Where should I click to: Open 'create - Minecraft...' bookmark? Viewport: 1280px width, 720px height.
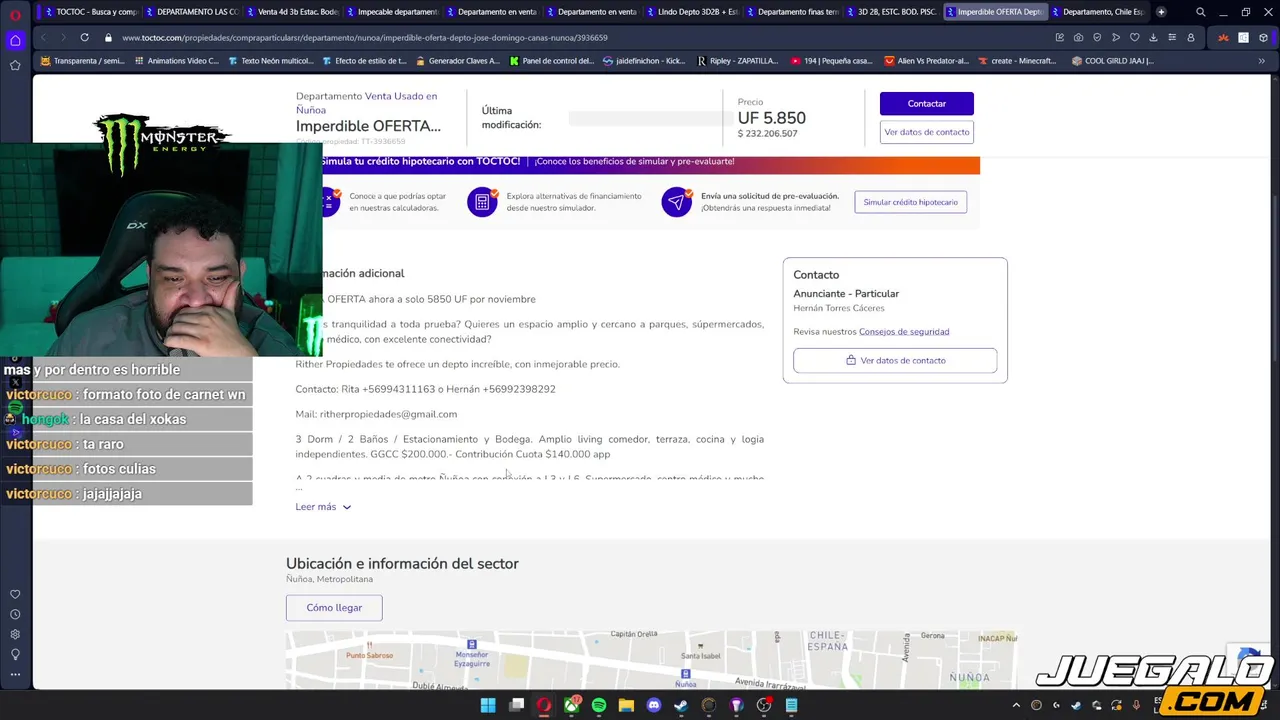pyautogui.click(x=1017, y=61)
